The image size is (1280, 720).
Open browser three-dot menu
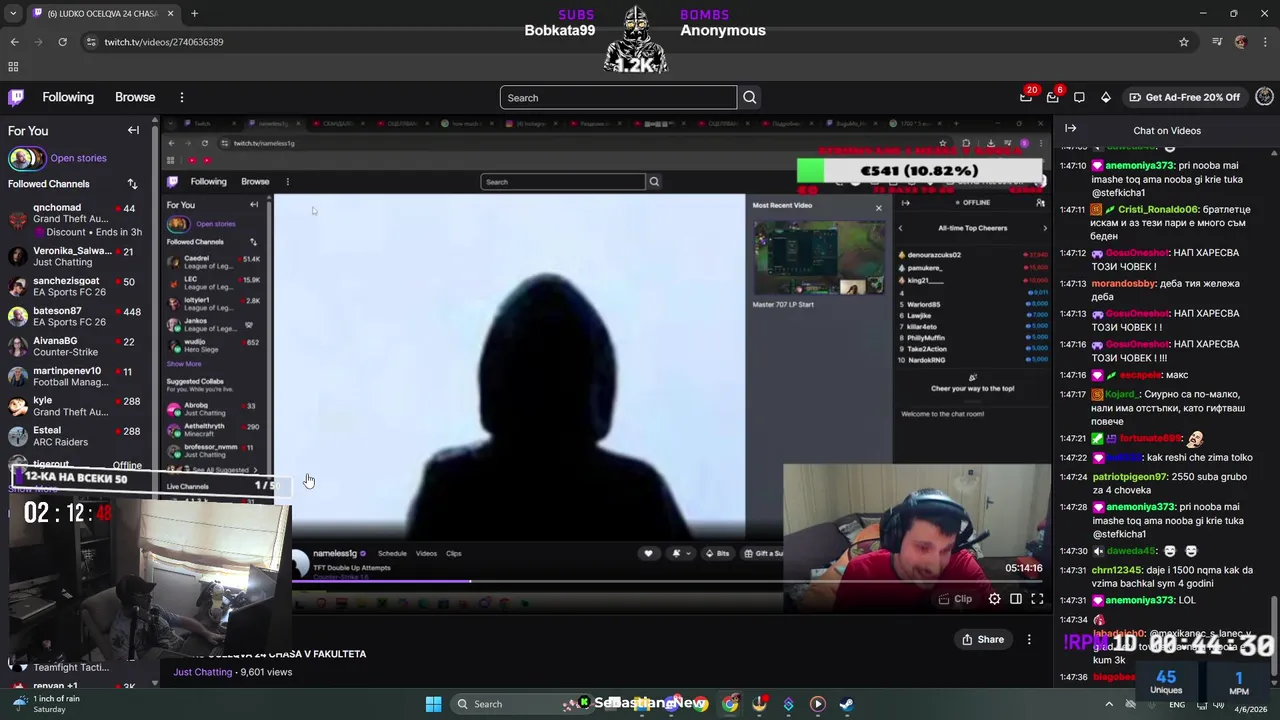coord(1265,42)
